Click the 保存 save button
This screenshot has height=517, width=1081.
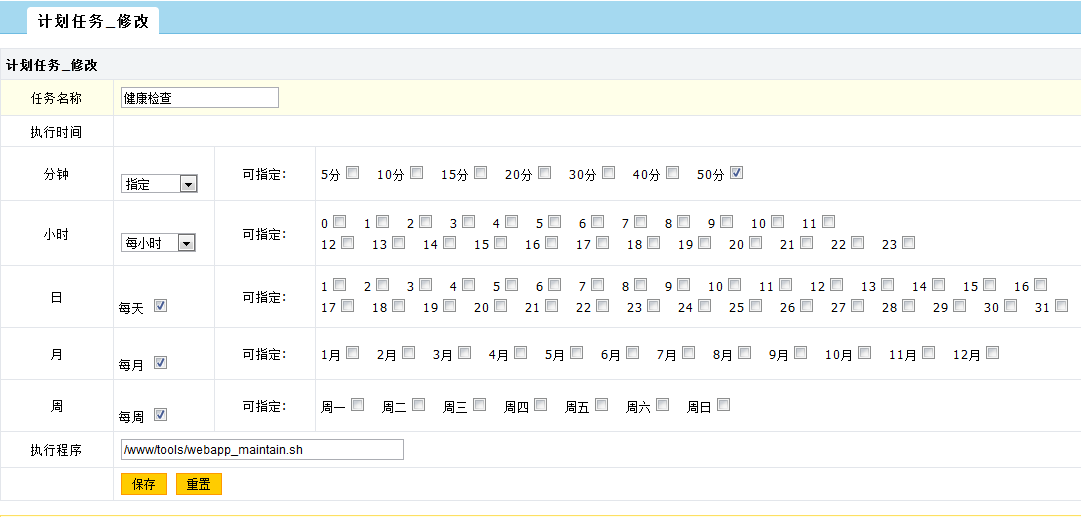click(144, 484)
